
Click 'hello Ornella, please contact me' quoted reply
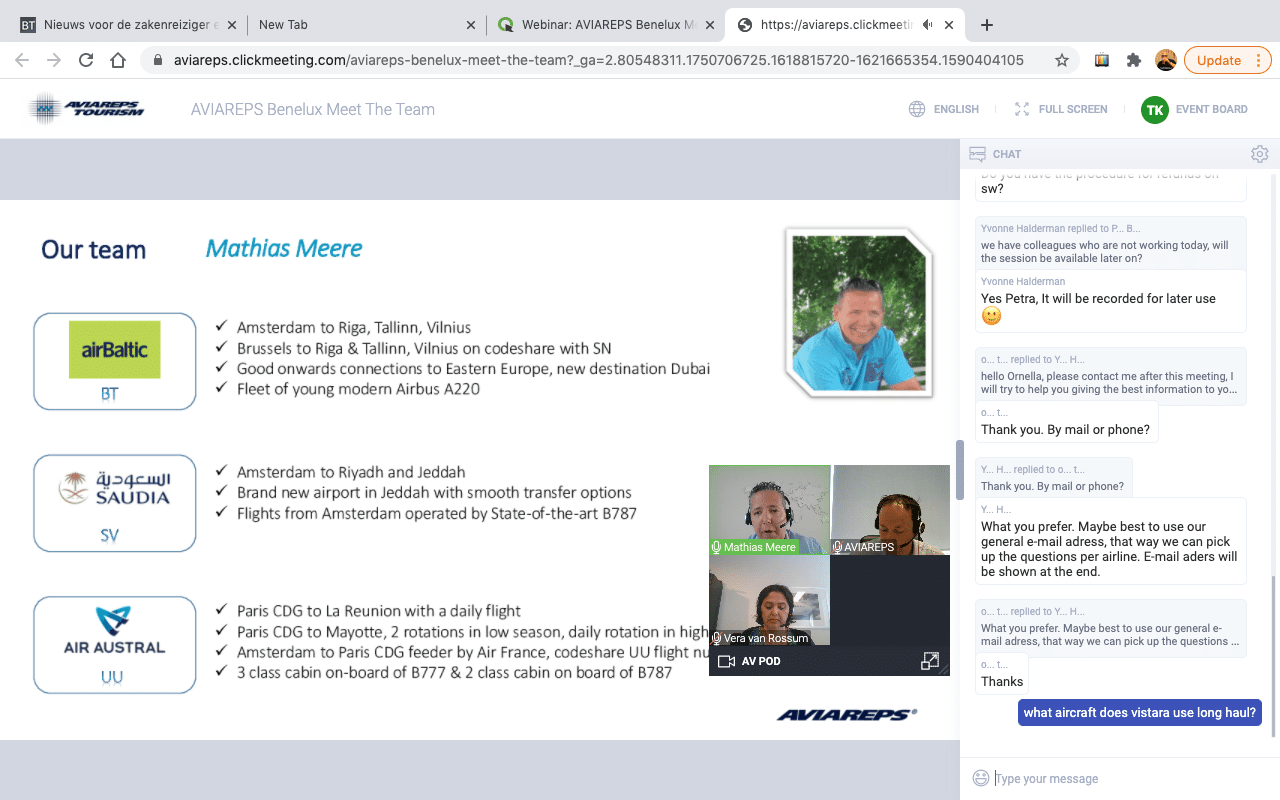[x=1108, y=382]
